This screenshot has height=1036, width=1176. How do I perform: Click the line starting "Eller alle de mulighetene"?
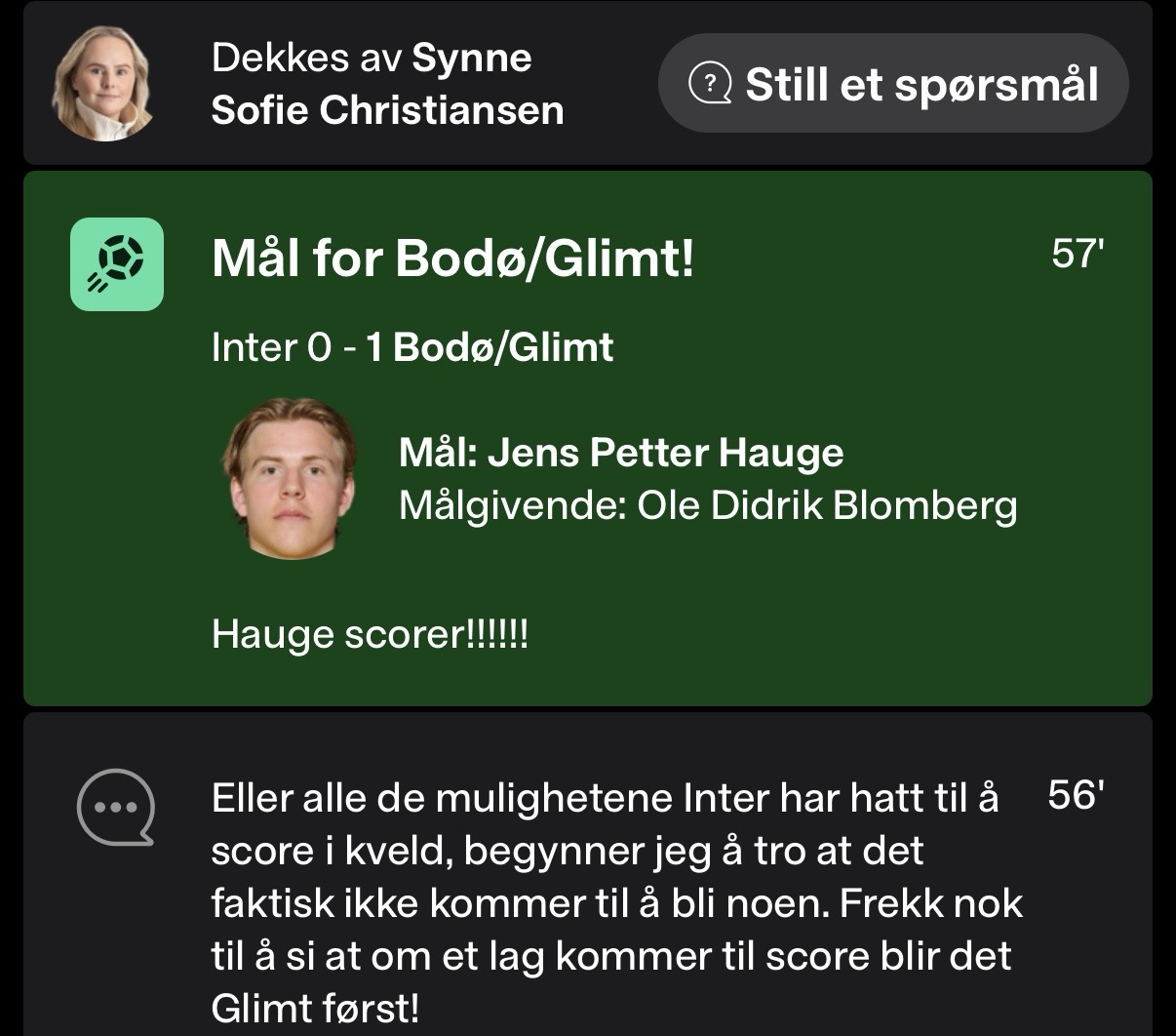(605, 798)
